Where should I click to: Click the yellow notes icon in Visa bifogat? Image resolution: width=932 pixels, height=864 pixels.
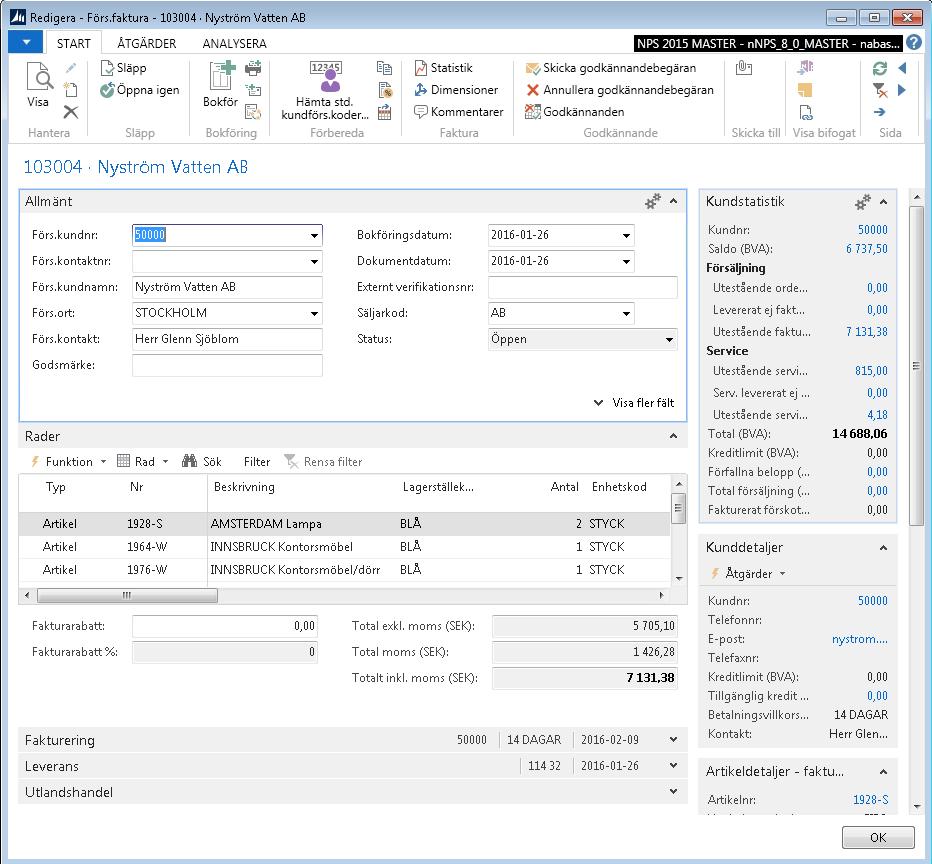click(x=805, y=90)
